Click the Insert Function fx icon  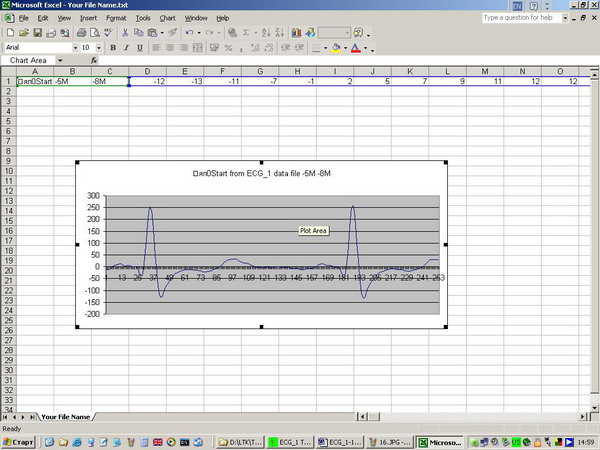(x=94, y=60)
